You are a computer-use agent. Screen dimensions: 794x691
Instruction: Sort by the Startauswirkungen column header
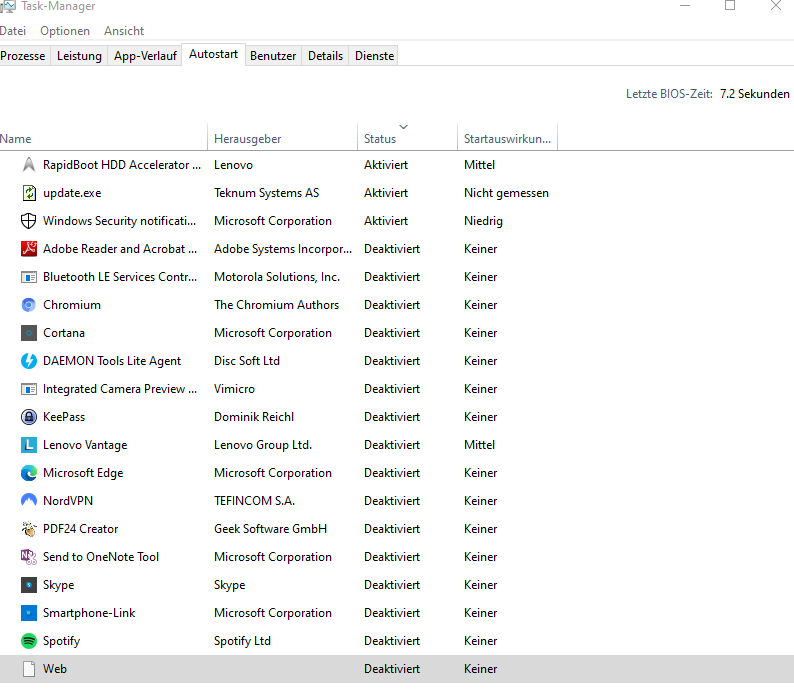click(507, 138)
